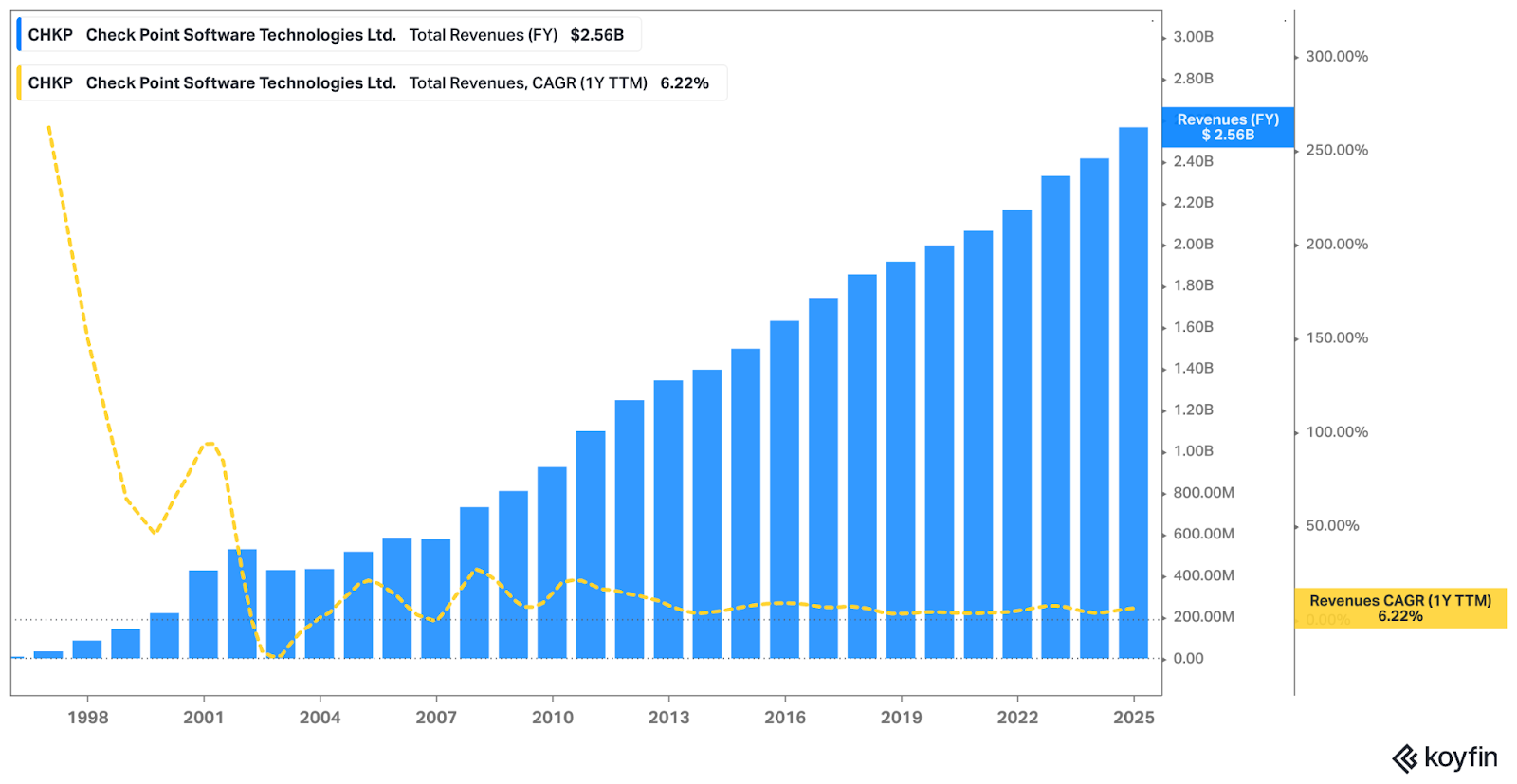Viewport: 1517px width, 784px height.
Task: Click the yellow color swatch of the CAGR legend
Action: click(19, 82)
